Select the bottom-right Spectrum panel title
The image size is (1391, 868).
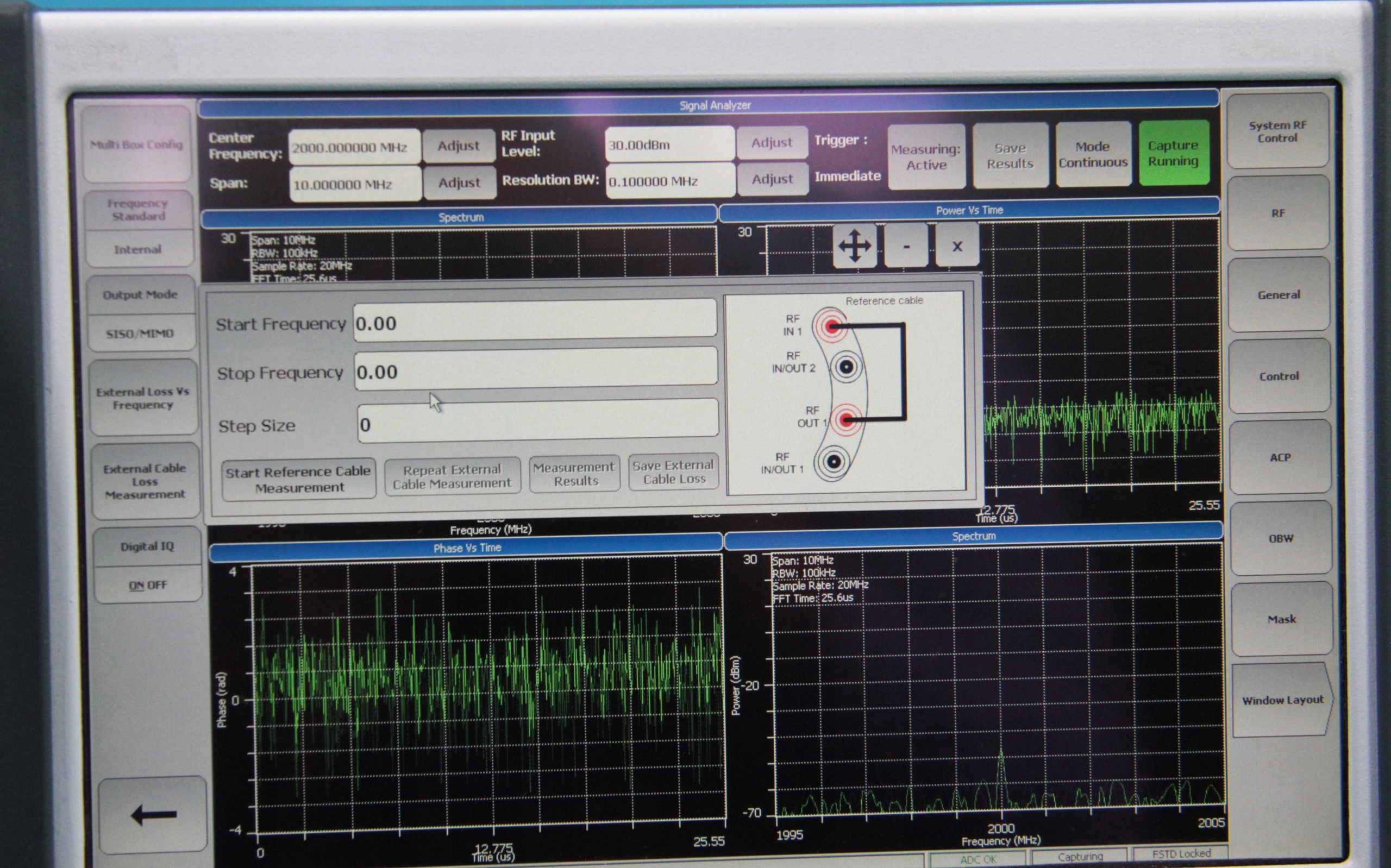point(974,535)
